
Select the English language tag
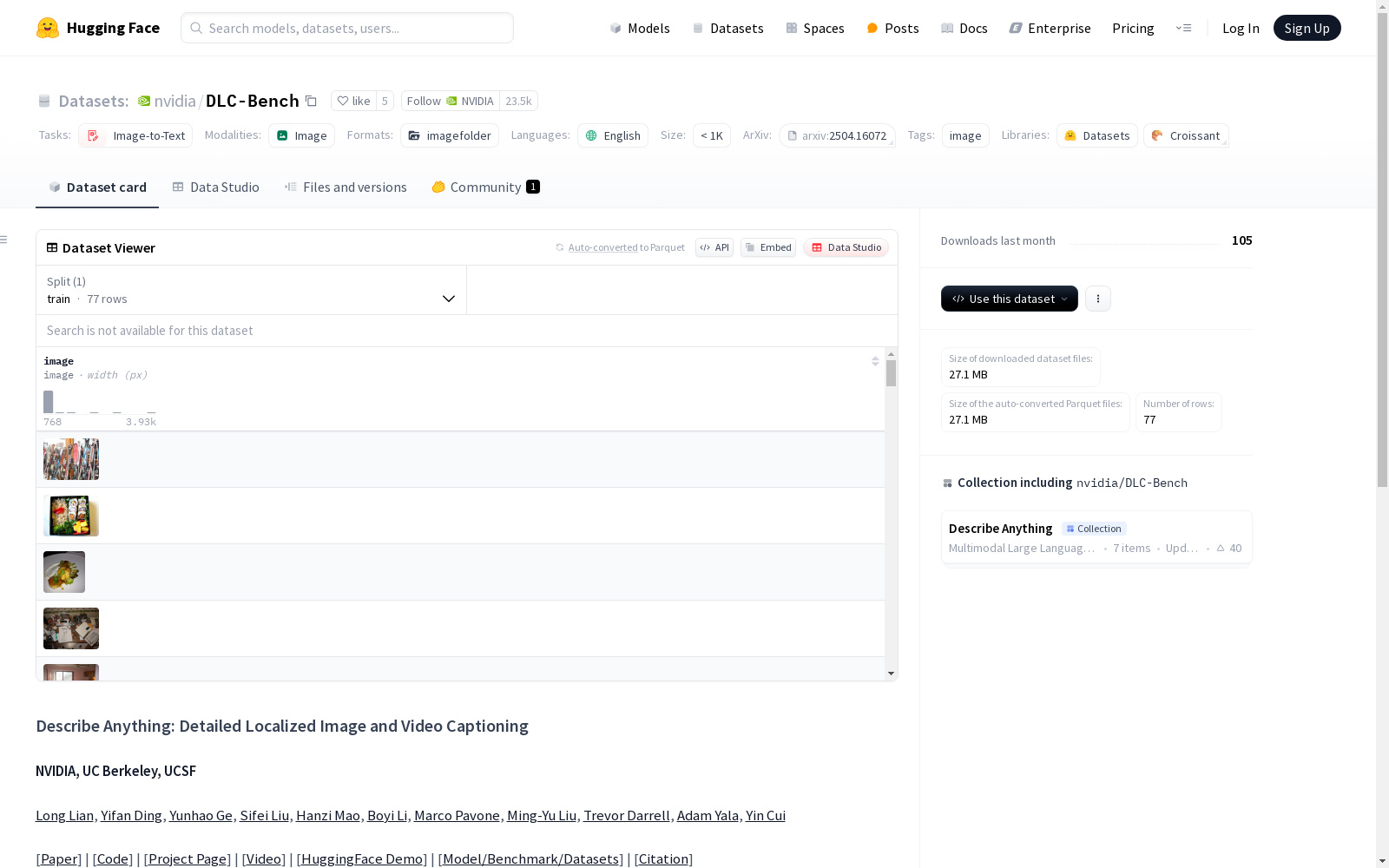[613, 135]
